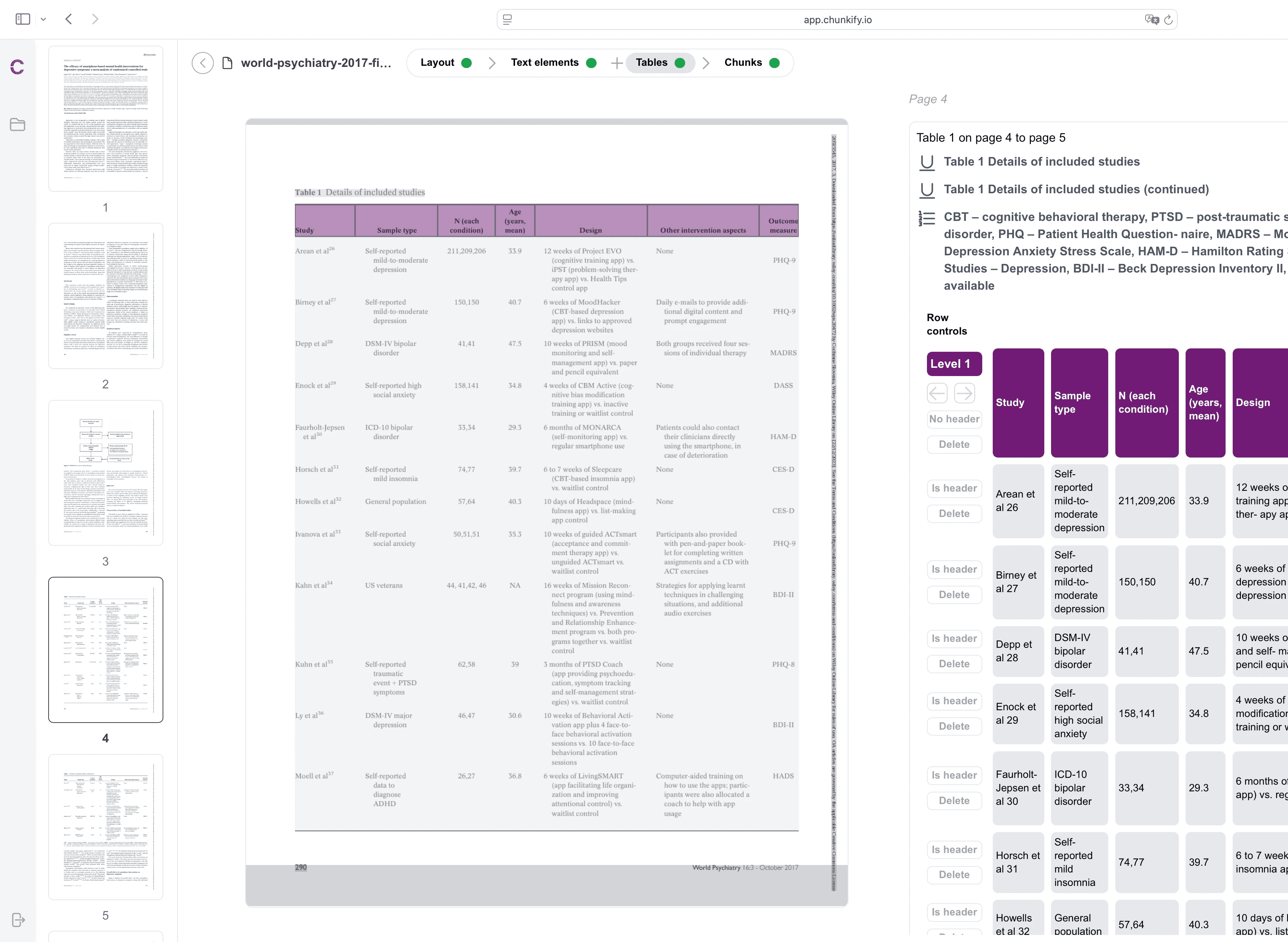Delete the Enock et al row
1288x942 pixels.
pyautogui.click(x=954, y=726)
